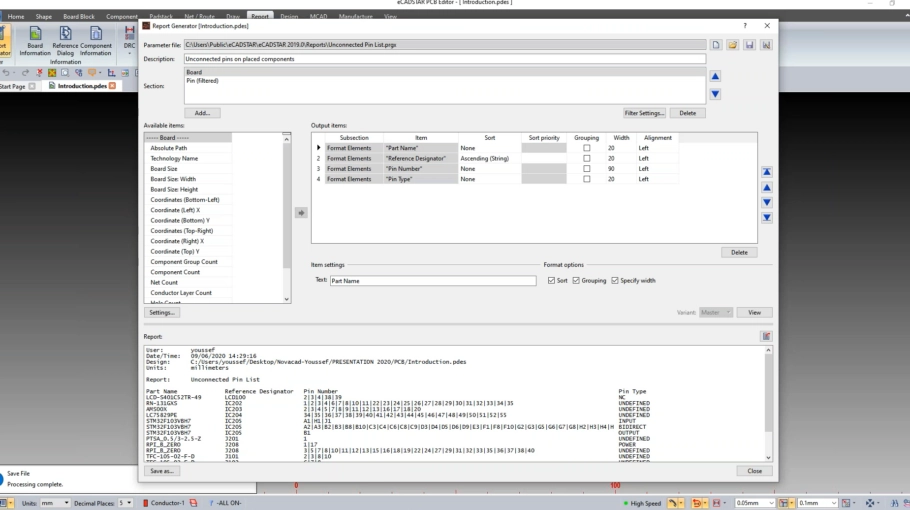
Task: Open the Reference Dialog tool
Action: (65, 41)
